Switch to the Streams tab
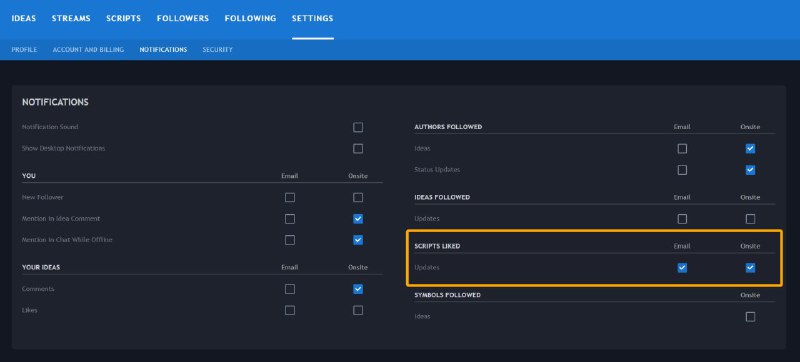Screen dimensions: 800x362 point(71,18)
